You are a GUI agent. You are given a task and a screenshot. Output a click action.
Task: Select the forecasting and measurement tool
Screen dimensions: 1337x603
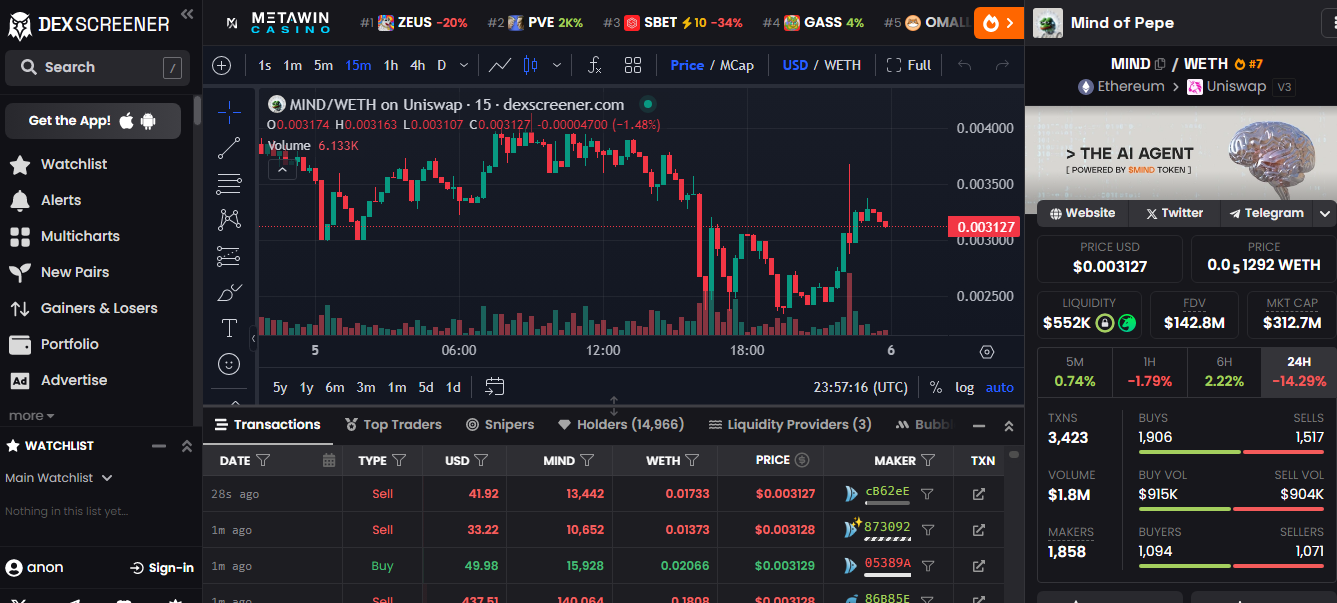tap(229, 256)
